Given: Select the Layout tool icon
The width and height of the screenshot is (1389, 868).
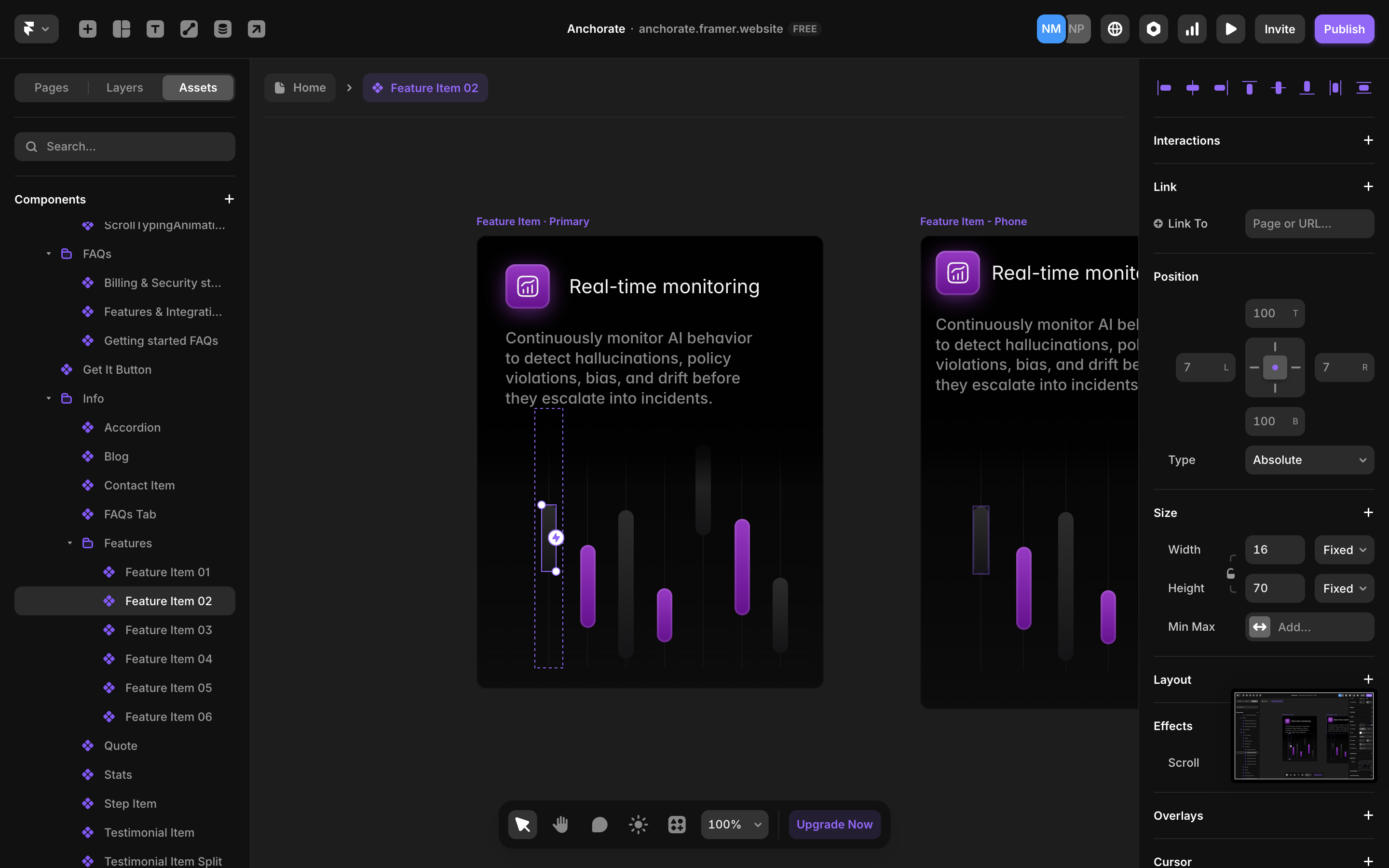Looking at the screenshot, I should coord(121,29).
